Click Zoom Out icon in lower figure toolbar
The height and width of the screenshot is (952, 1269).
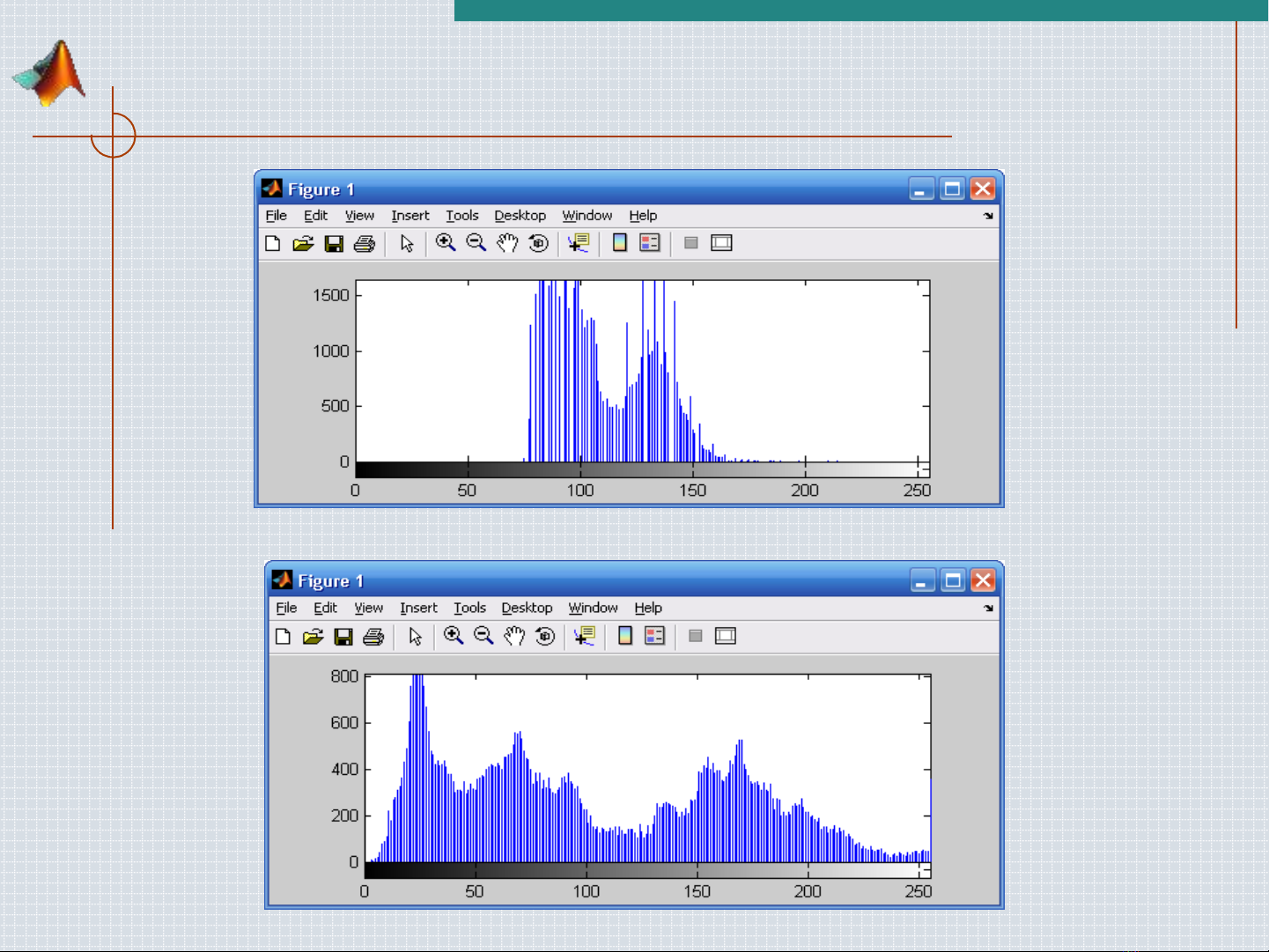click(x=483, y=636)
